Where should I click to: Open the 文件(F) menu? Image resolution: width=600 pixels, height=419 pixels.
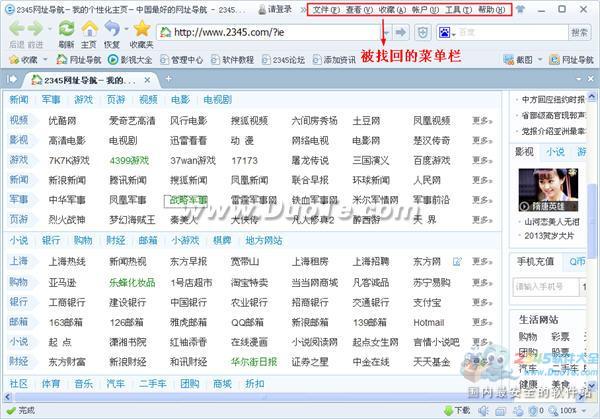click(x=326, y=10)
